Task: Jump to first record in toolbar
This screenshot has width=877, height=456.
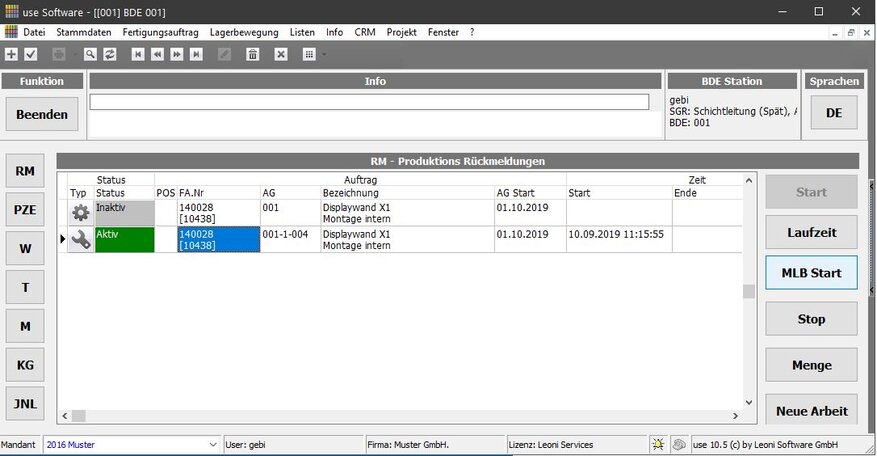Action: pos(138,54)
